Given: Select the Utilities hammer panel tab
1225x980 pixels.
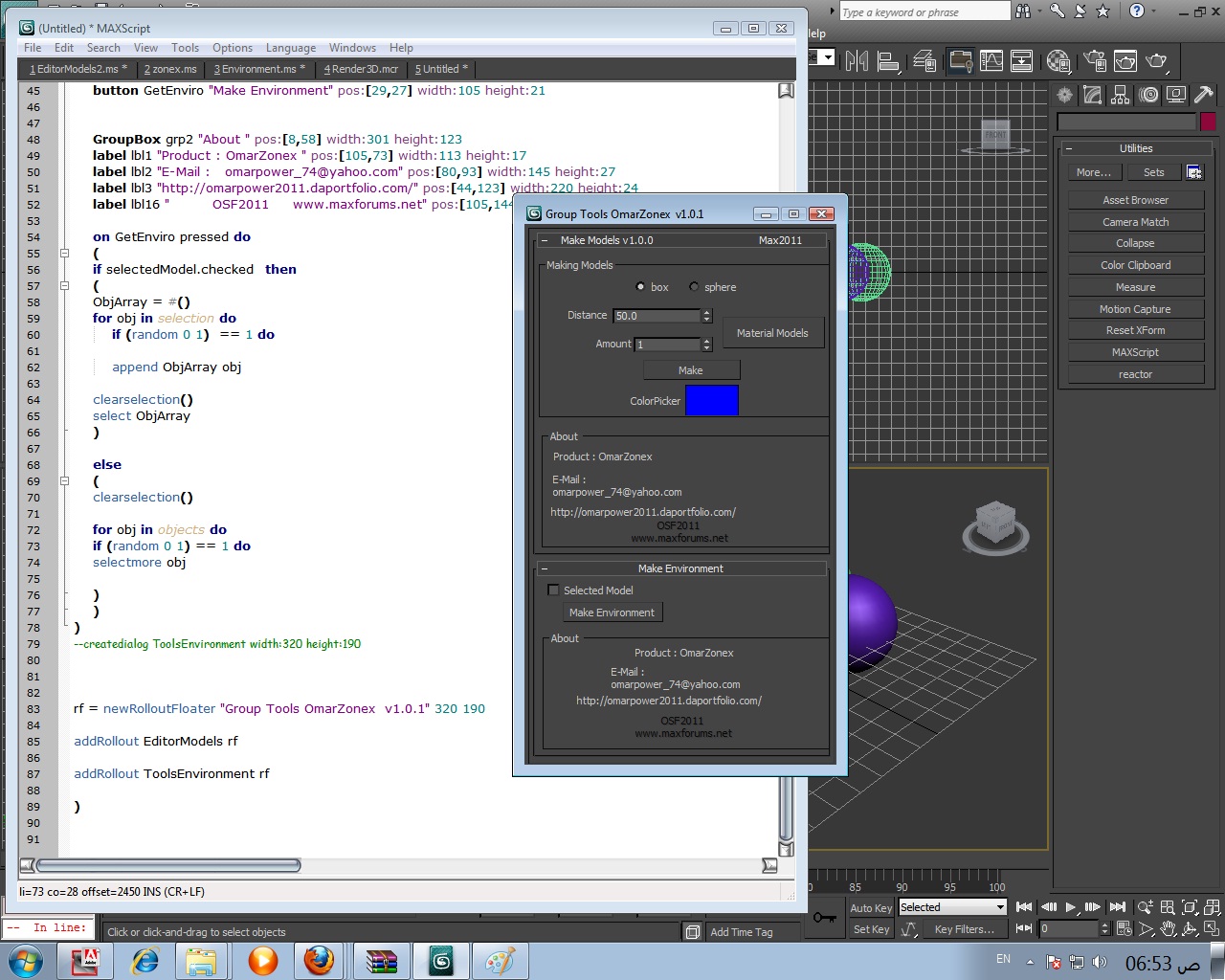Looking at the screenshot, I should (x=1204, y=95).
